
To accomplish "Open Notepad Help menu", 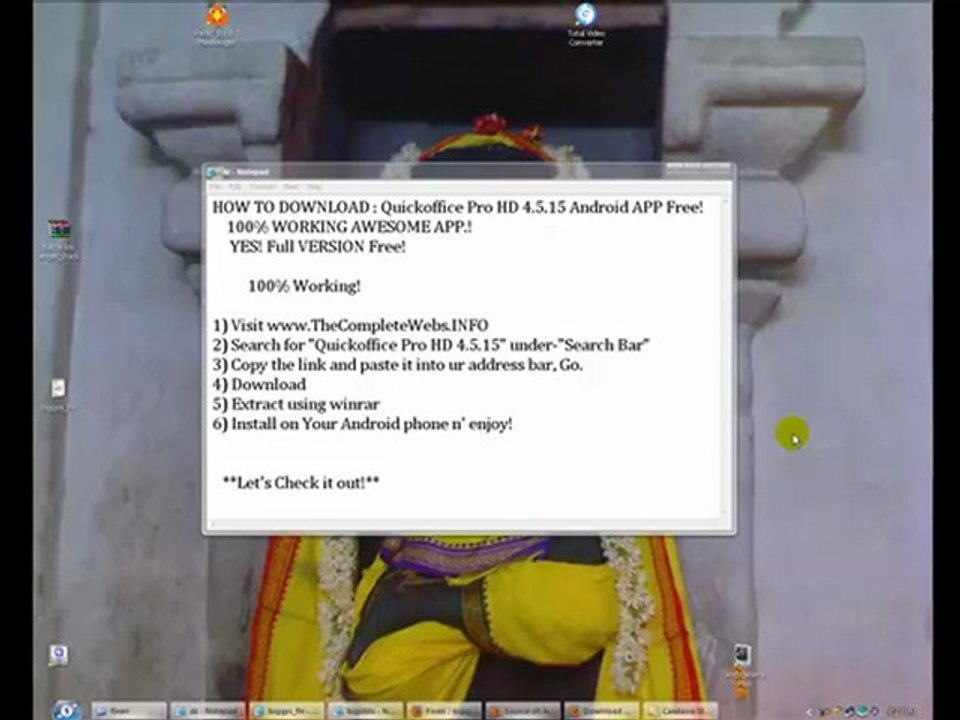I will click(314, 186).
